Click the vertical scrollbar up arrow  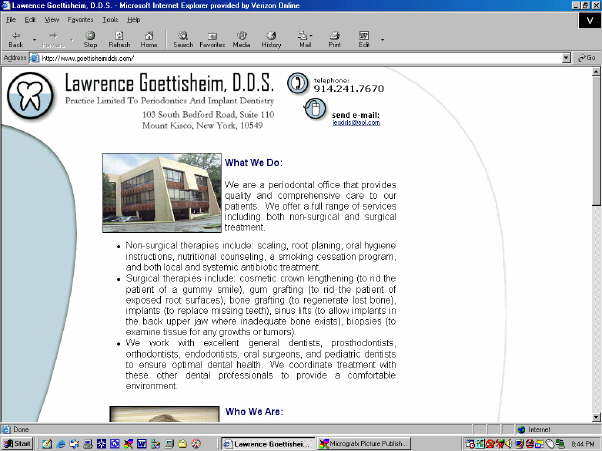point(596,71)
